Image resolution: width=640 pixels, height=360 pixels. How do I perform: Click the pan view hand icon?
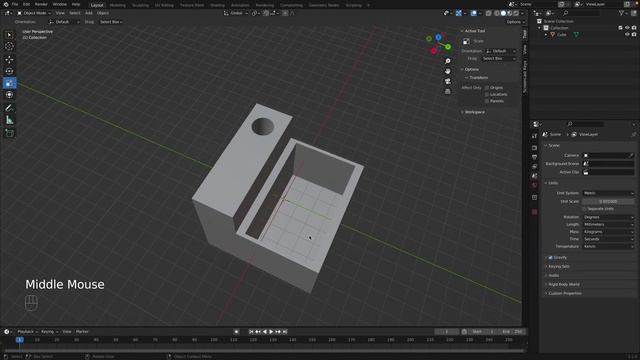click(448, 71)
